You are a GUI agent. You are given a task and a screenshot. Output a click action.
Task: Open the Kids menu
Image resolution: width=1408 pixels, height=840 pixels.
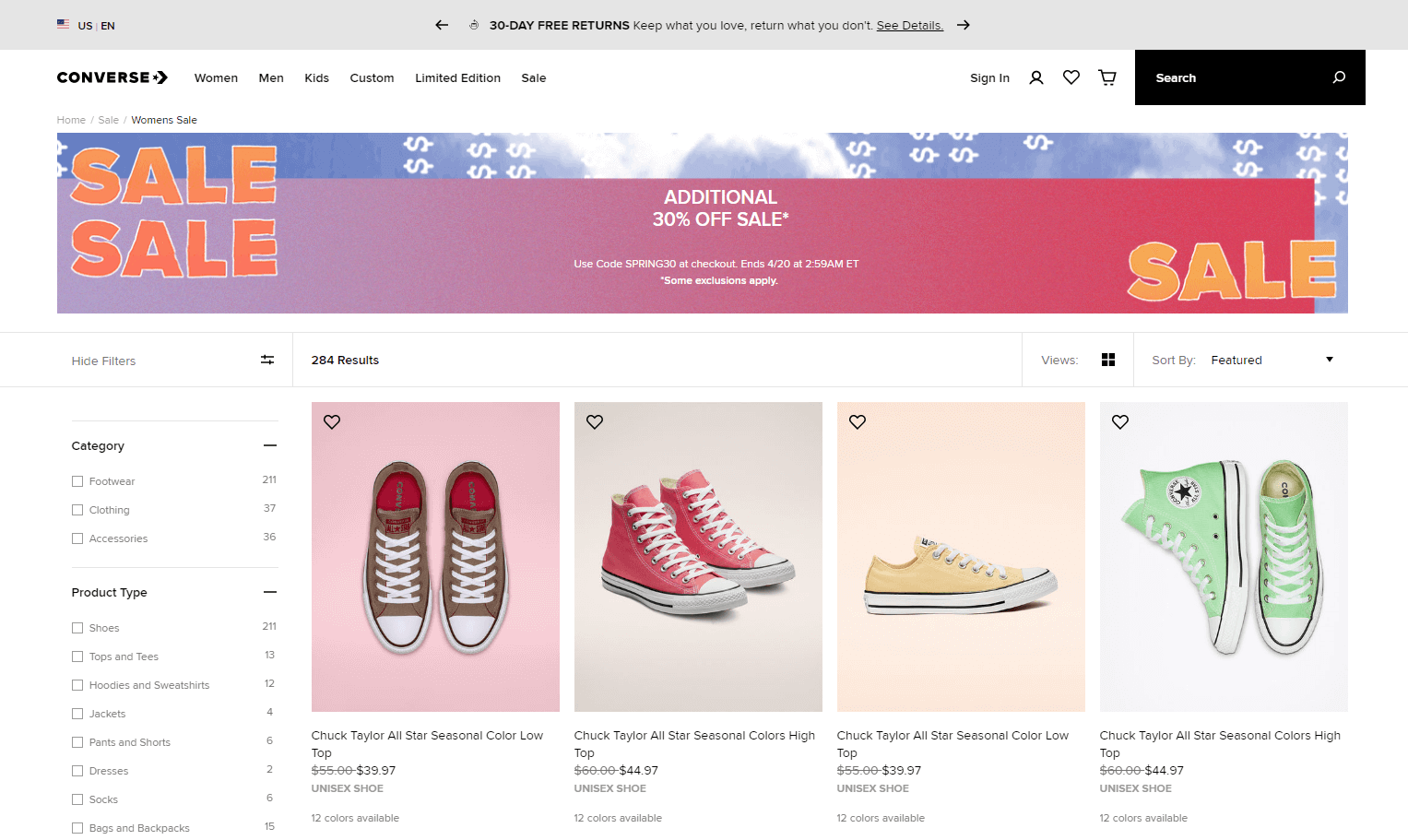[x=316, y=78]
